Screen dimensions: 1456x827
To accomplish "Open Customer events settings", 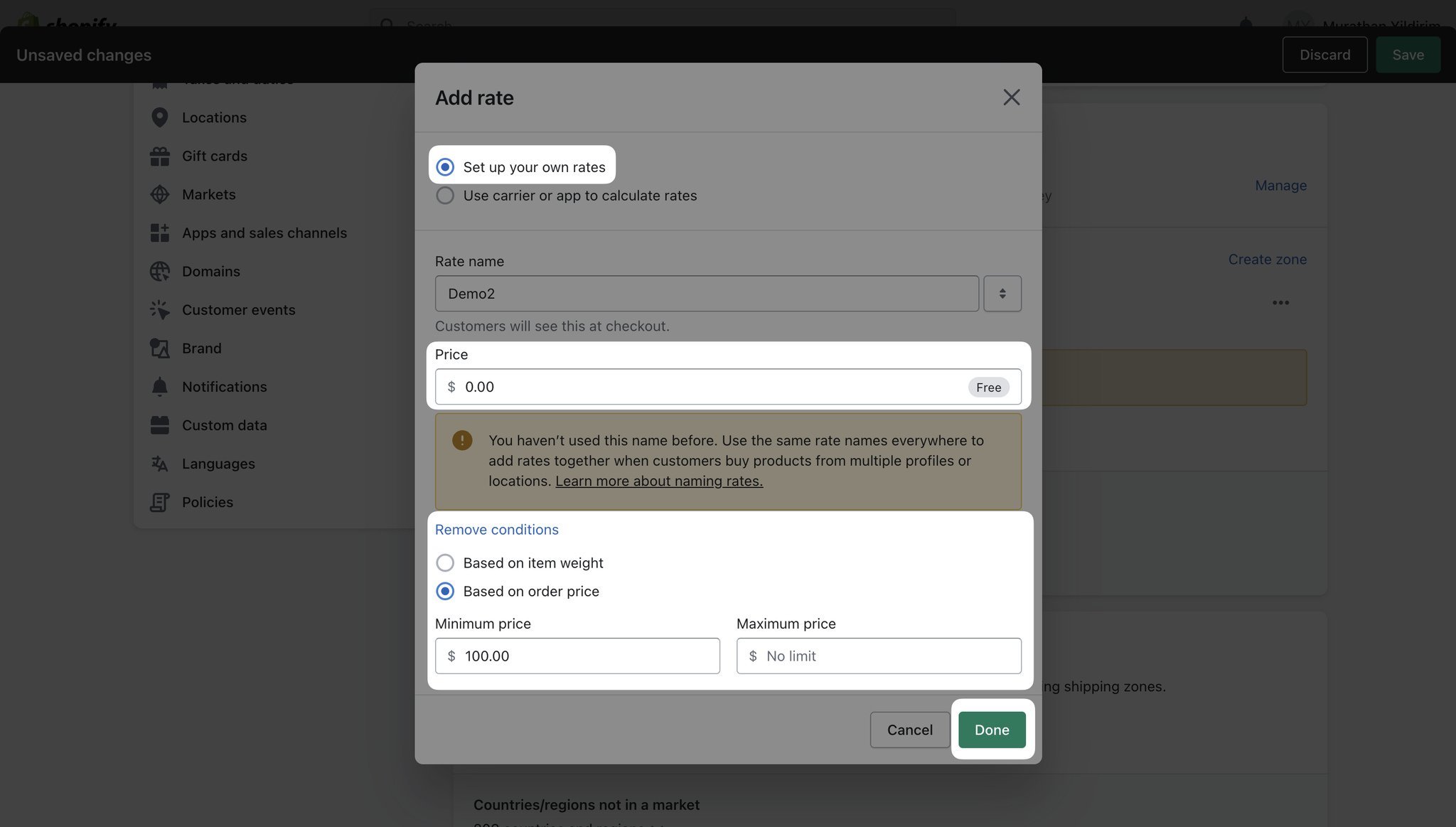I will 238,309.
